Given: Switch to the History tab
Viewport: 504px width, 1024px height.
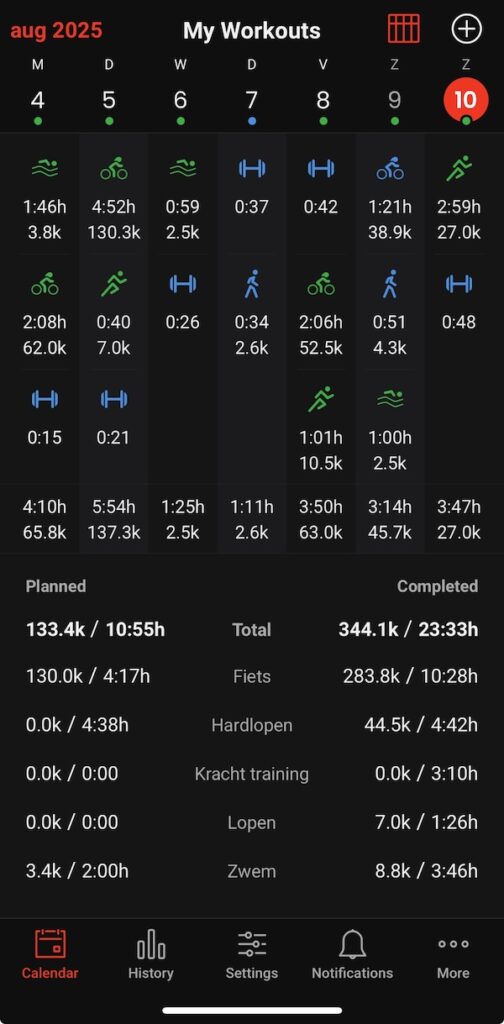Looking at the screenshot, I should click(151, 955).
